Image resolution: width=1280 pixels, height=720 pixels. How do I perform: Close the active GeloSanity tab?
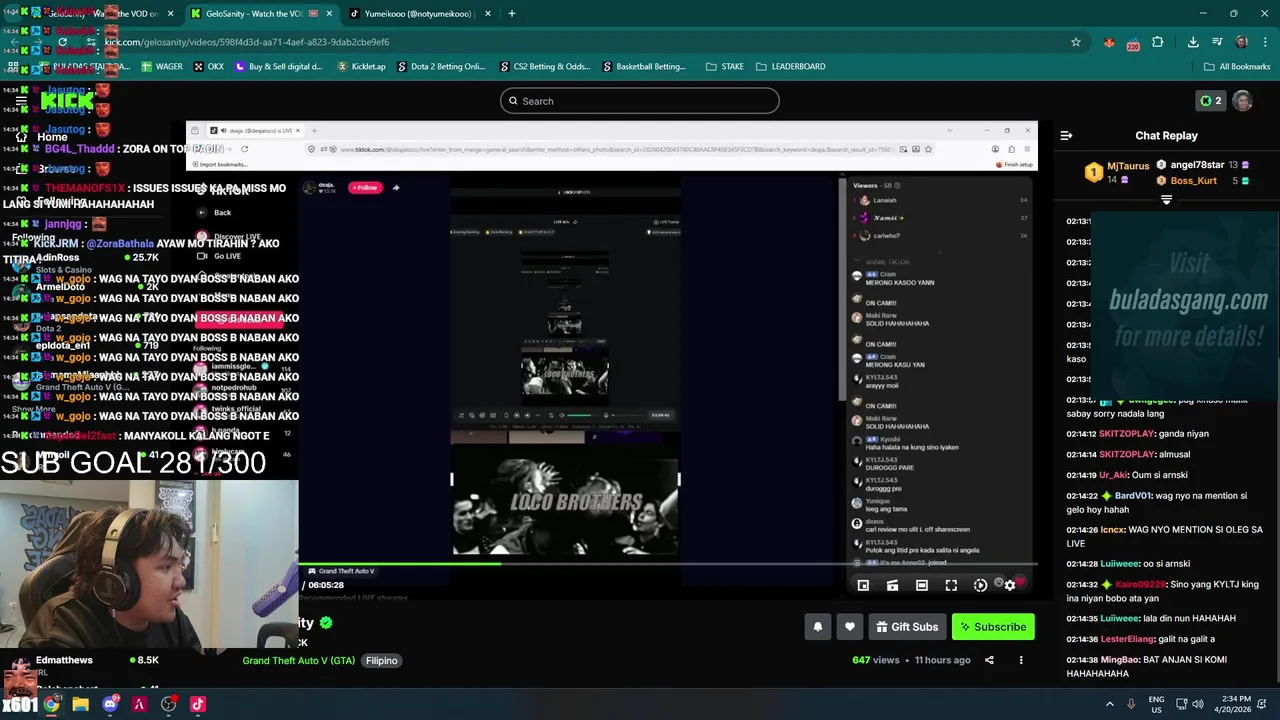(x=327, y=14)
